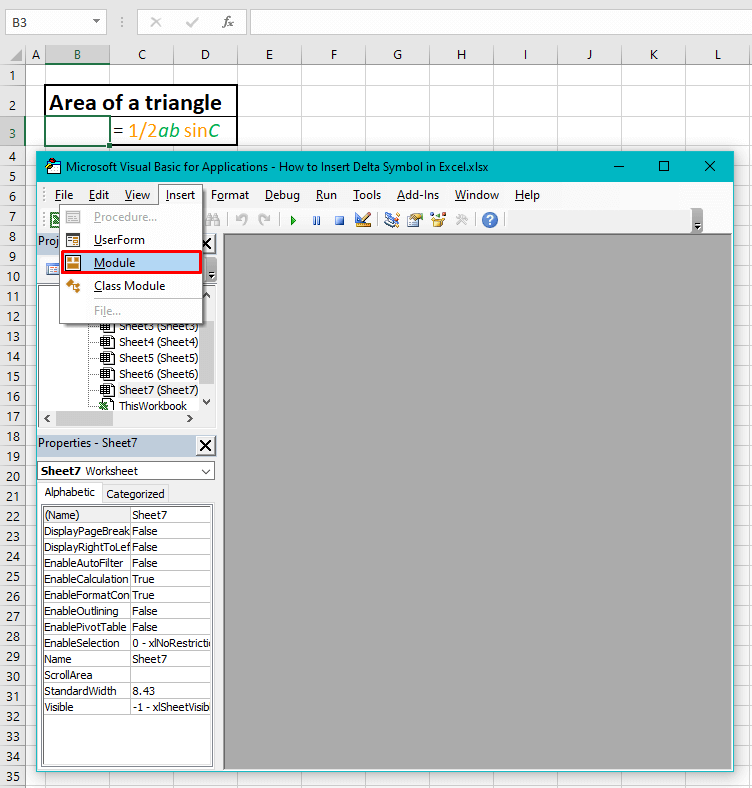
Task: Click the Toolbox hammer-wrench icon
Action: coord(461,220)
